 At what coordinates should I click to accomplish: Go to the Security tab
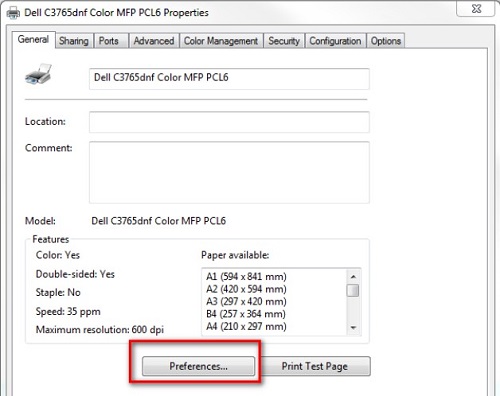pos(284,41)
